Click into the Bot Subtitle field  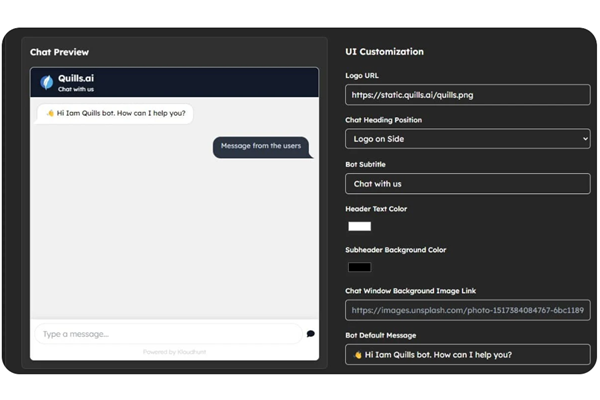tap(467, 184)
